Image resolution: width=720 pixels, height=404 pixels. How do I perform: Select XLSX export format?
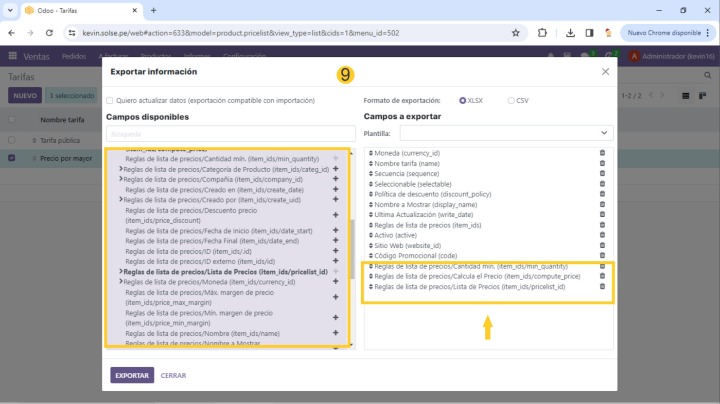(x=463, y=101)
